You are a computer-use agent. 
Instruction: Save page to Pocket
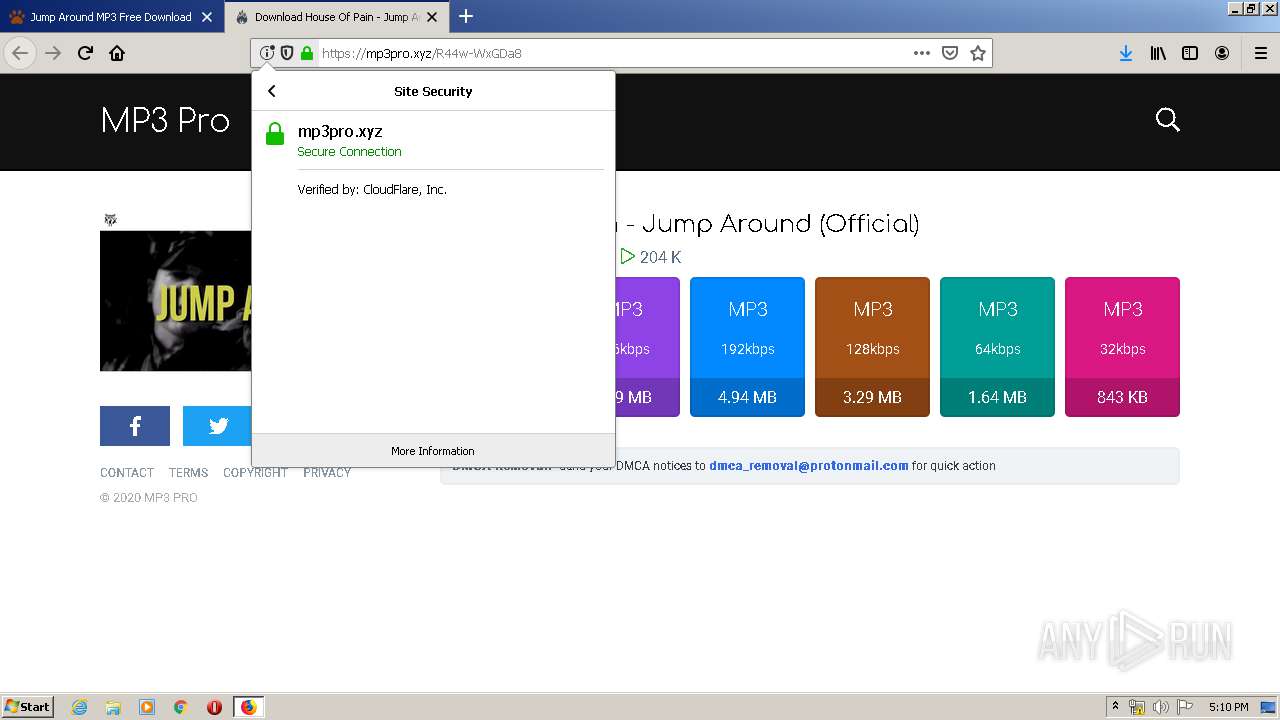950,53
